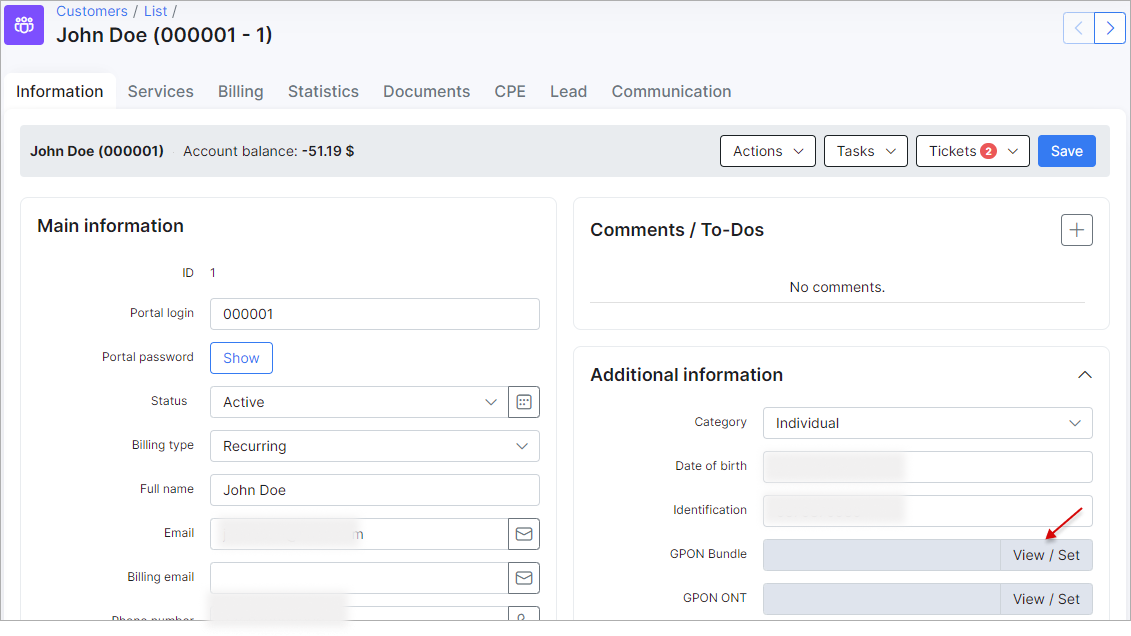
Task: Go to next customer arrow
Action: (x=1110, y=29)
